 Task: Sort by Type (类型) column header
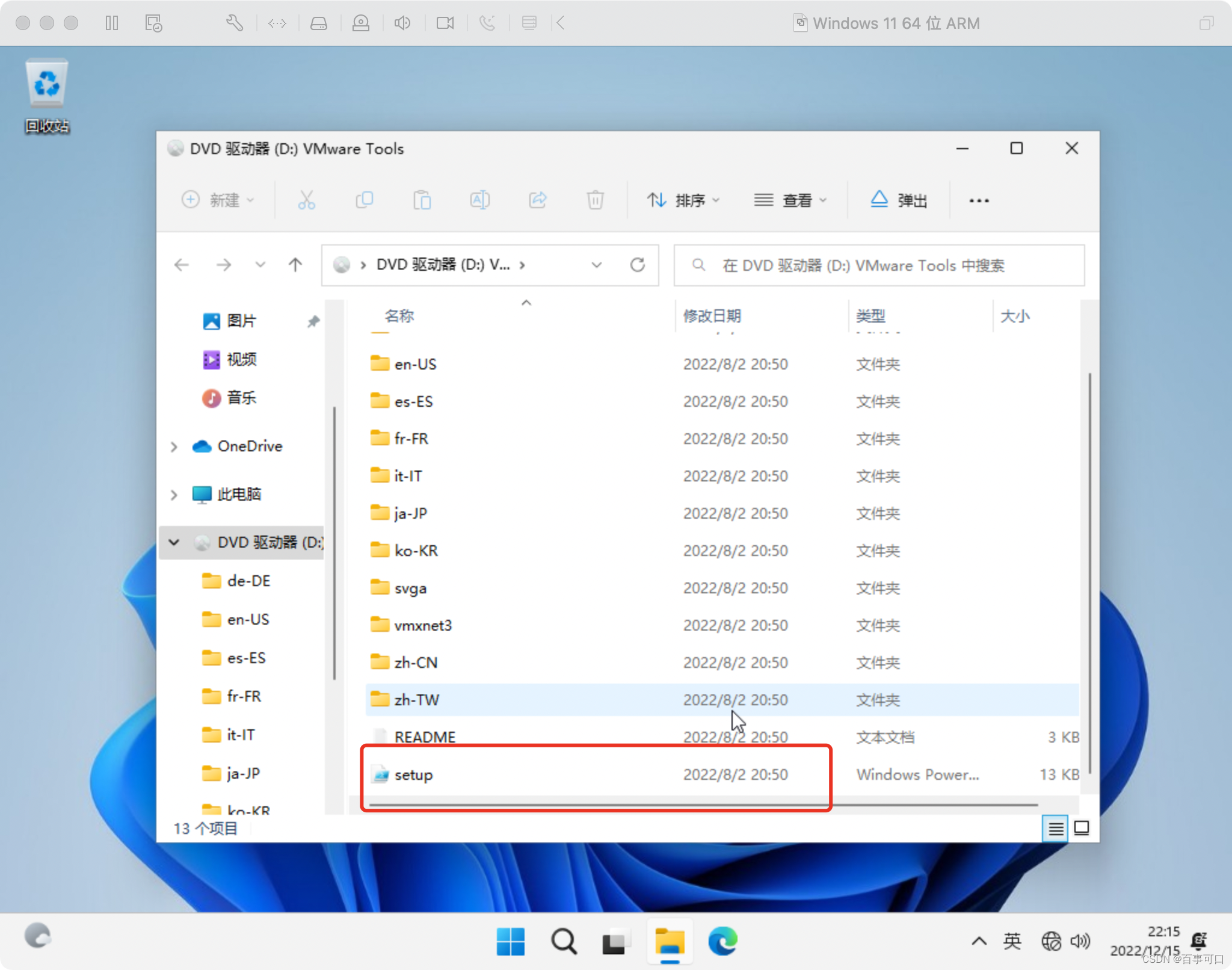[870, 316]
